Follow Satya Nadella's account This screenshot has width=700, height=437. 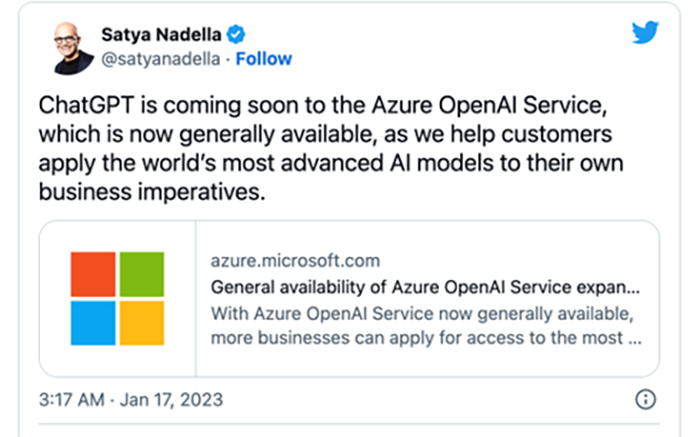pos(265,59)
